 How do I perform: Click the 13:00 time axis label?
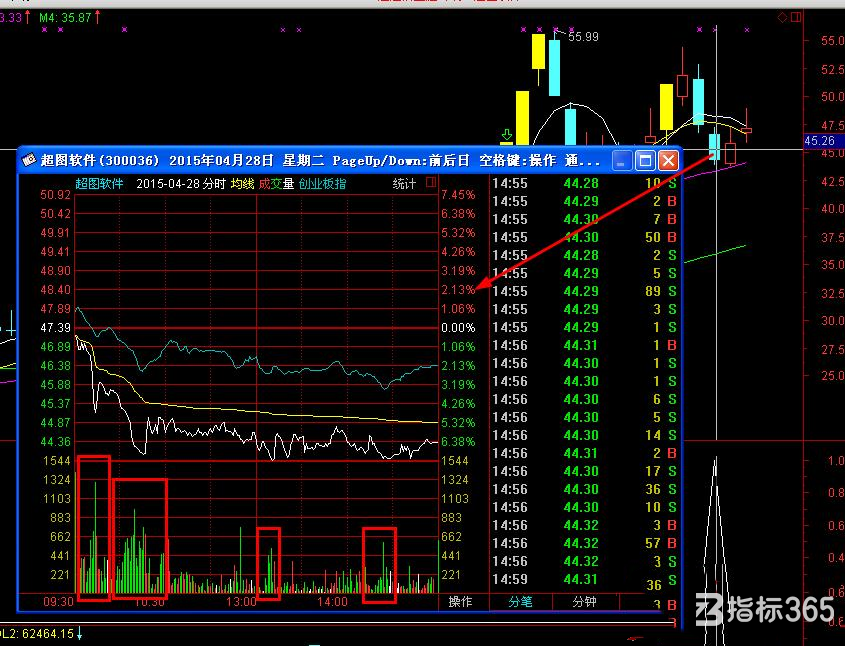pos(241,601)
